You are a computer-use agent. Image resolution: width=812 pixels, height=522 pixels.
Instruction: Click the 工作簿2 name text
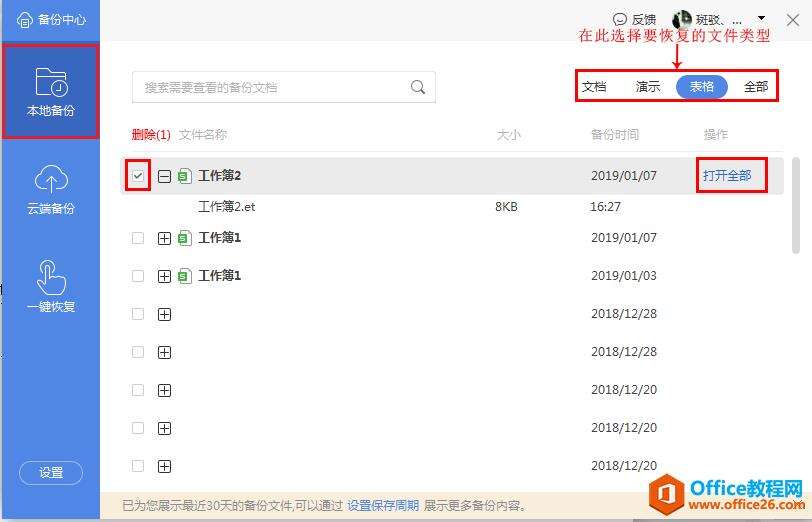pyautogui.click(x=220, y=176)
